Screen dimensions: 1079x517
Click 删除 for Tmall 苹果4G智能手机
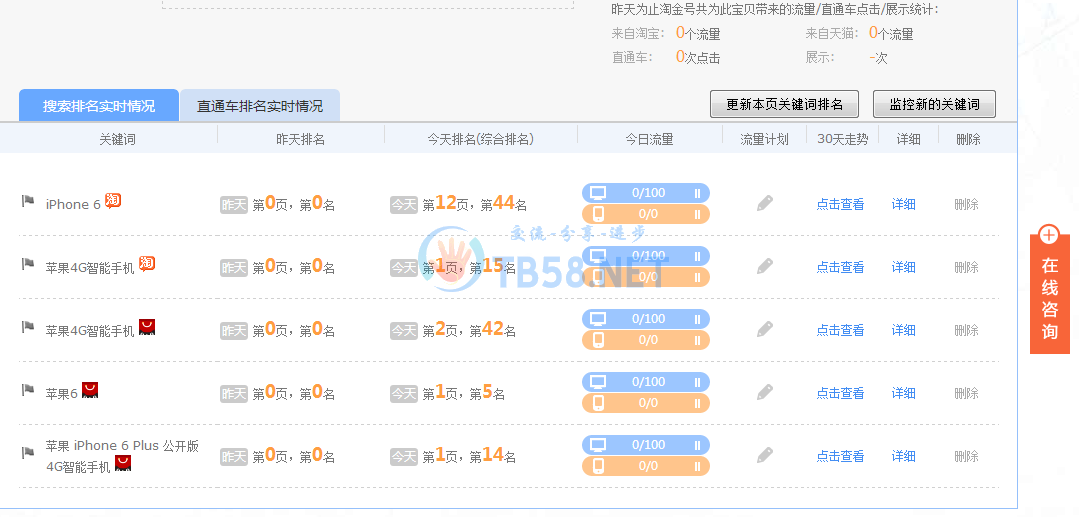click(967, 330)
